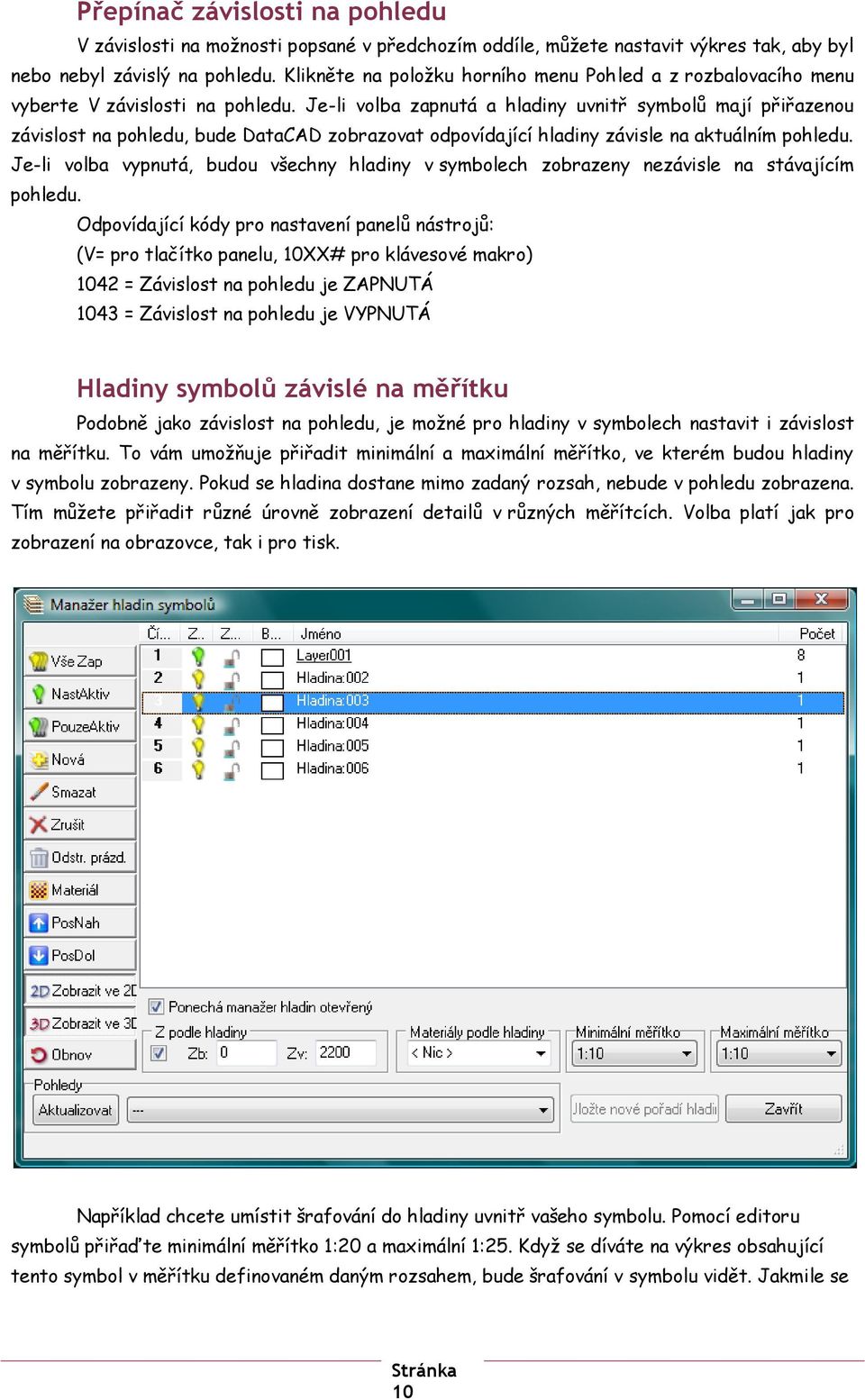Uncheck Ponechá manažer hladin otevřený

[156, 1006]
